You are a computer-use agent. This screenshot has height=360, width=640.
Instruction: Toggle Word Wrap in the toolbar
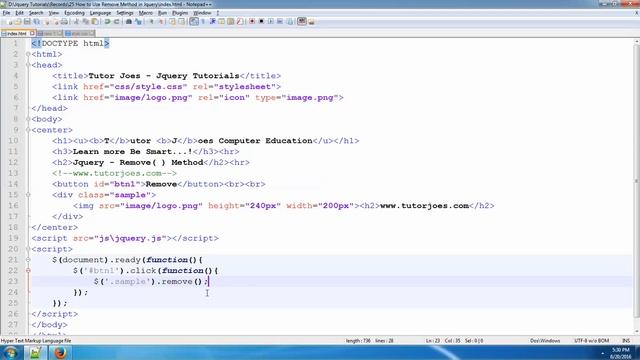pos(194,22)
